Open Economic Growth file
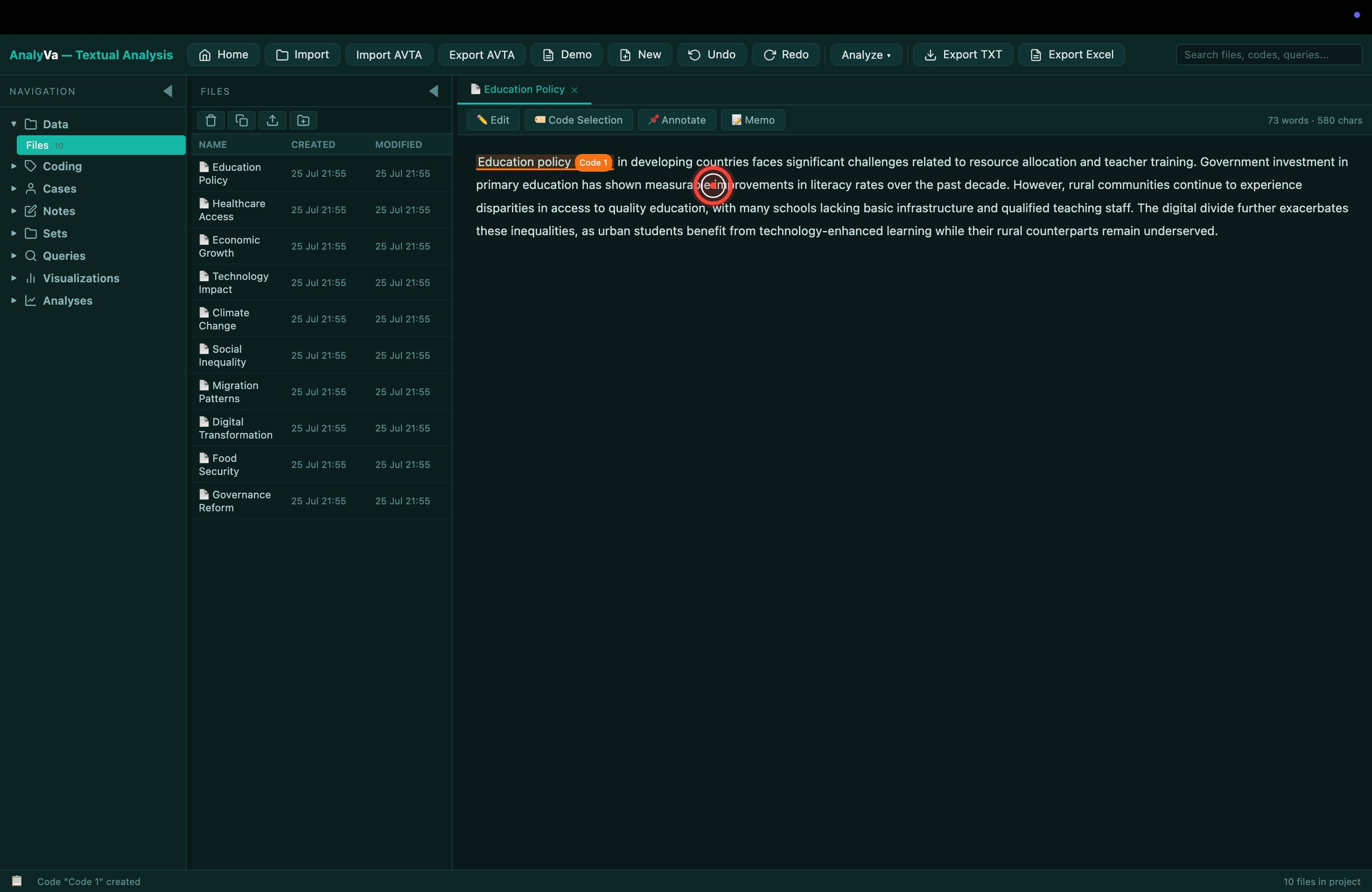The height and width of the screenshot is (892, 1372). point(322,246)
